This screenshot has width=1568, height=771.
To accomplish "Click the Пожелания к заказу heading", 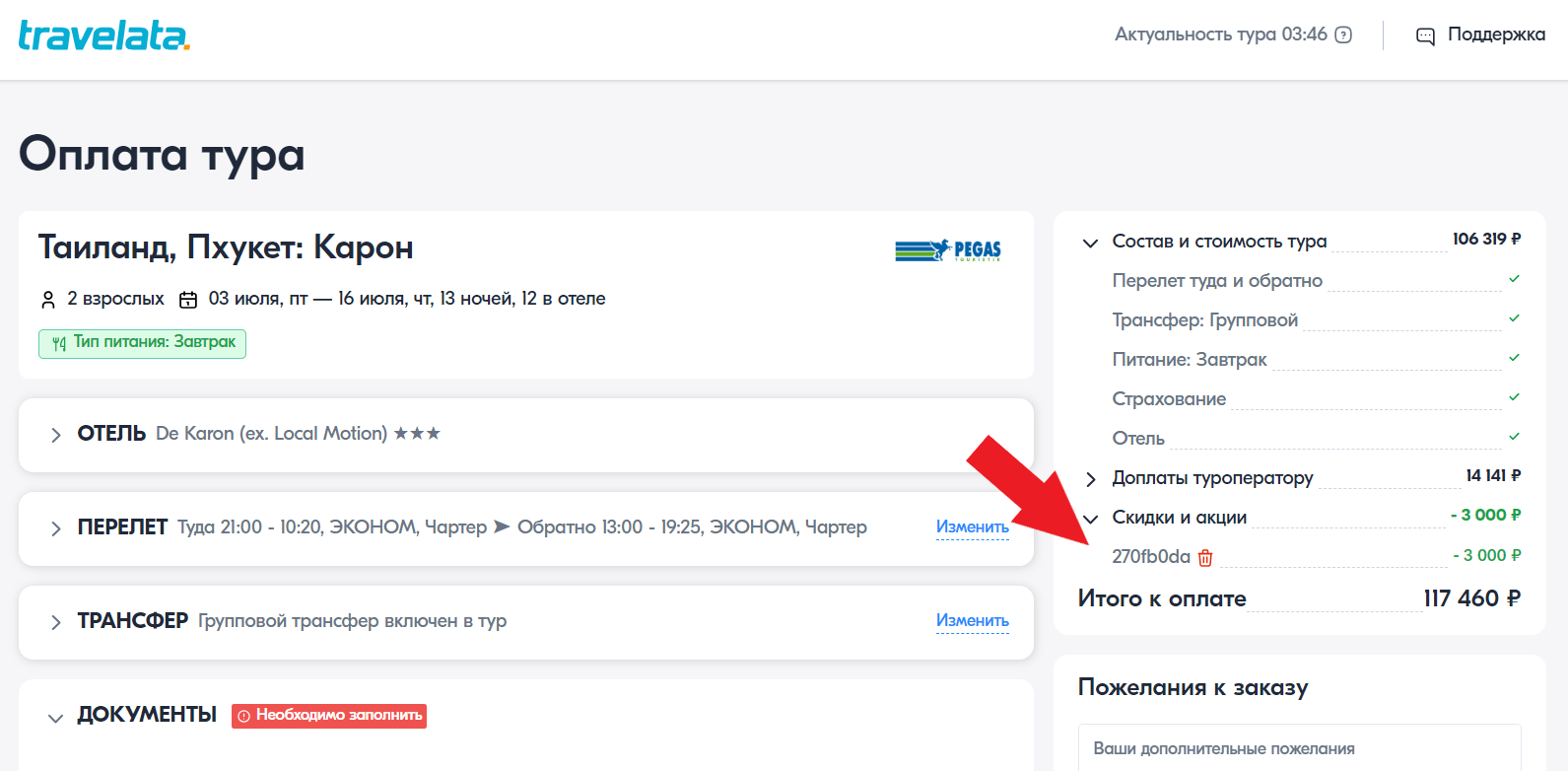I will (1193, 687).
